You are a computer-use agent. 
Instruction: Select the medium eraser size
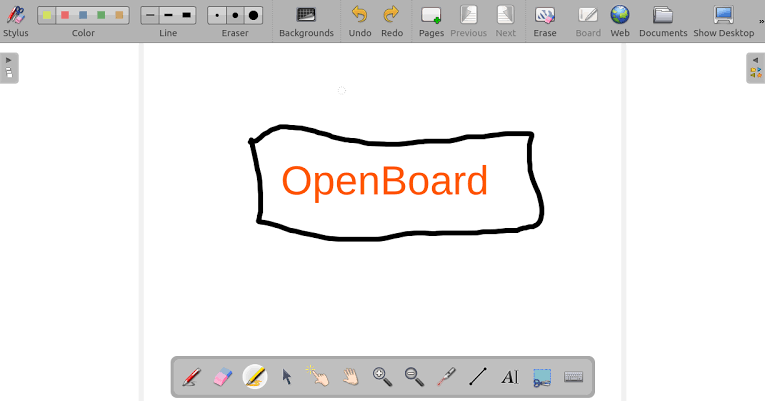[235, 16]
